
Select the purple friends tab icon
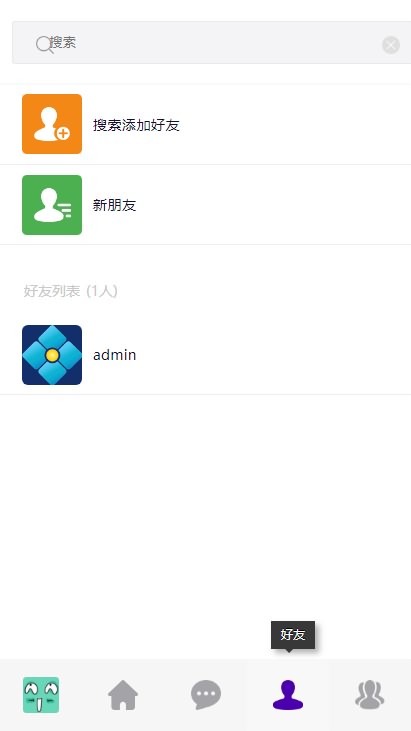288,695
